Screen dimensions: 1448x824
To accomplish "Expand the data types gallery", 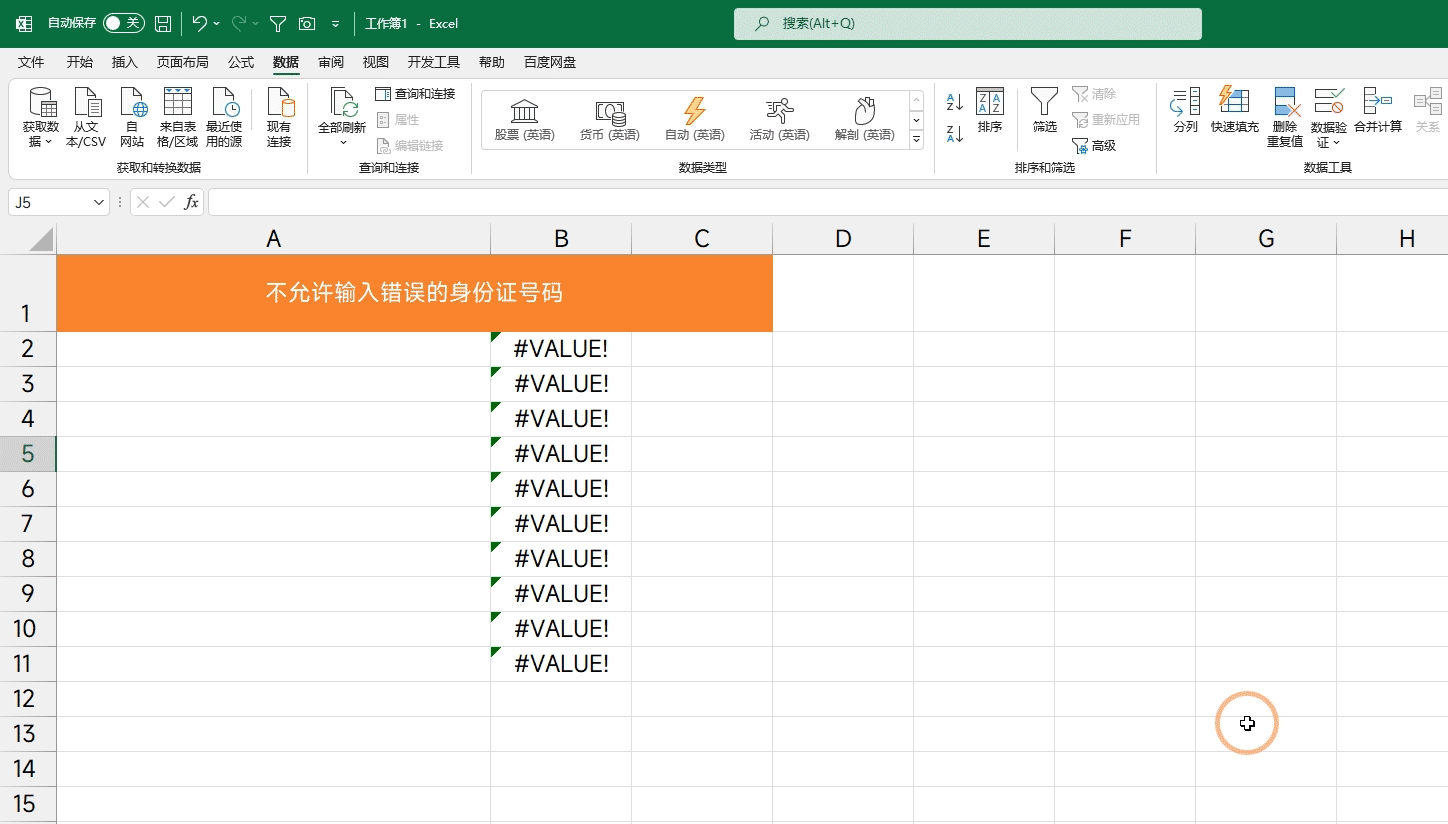I will [x=916, y=141].
